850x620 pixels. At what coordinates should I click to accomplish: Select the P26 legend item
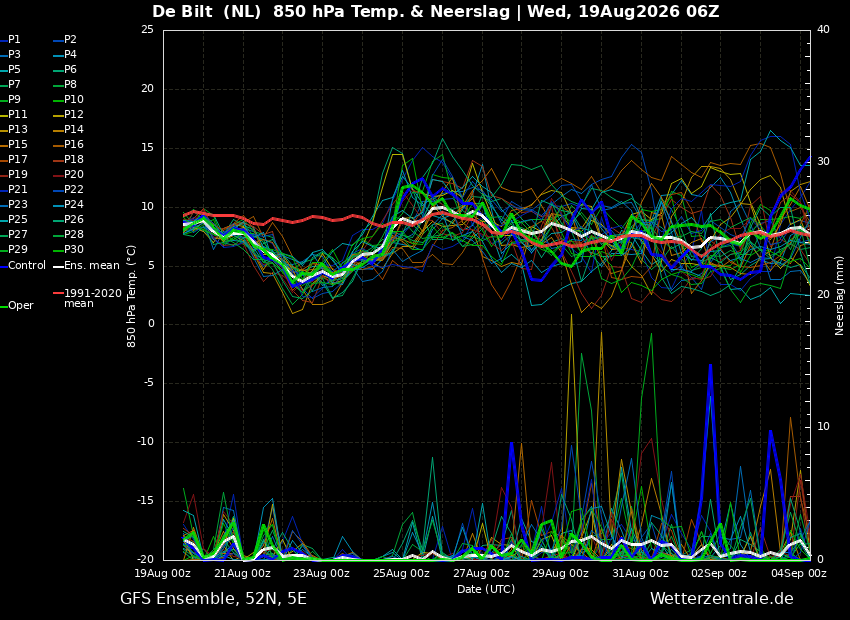[69, 219]
